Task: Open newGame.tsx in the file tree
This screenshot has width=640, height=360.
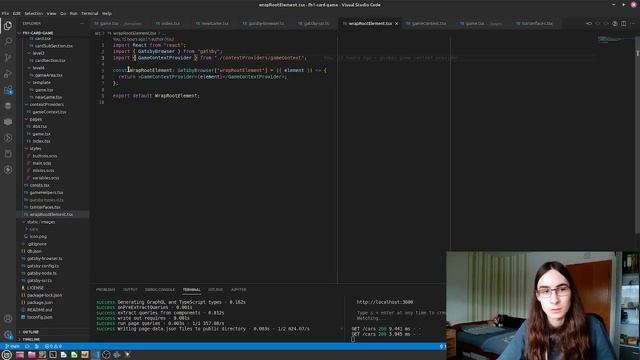Action: coord(48,97)
